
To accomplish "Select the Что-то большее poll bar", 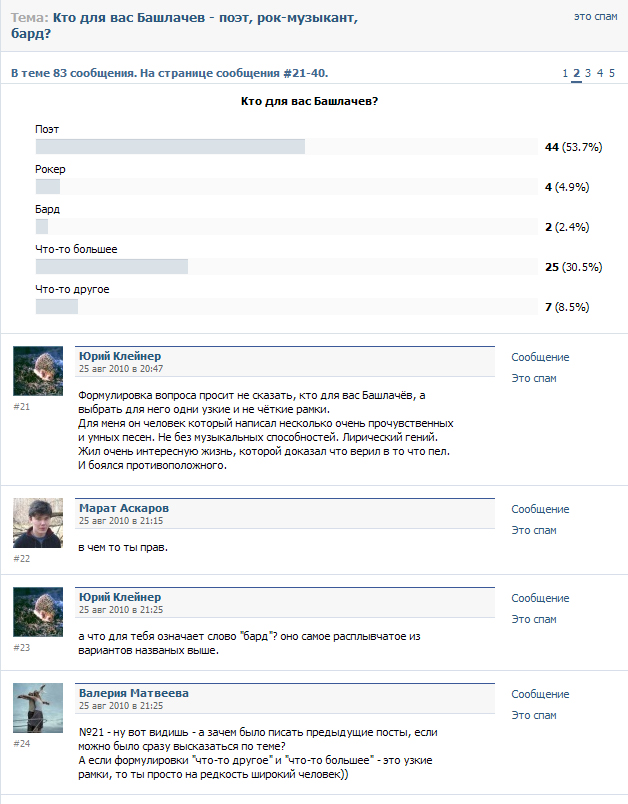I will point(287,267).
